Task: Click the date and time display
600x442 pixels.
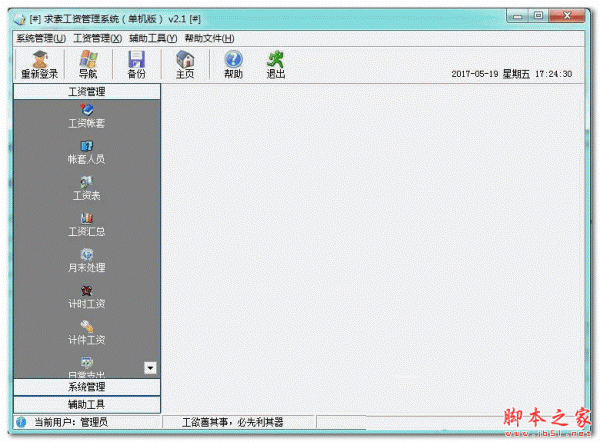Action: point(512,74)
